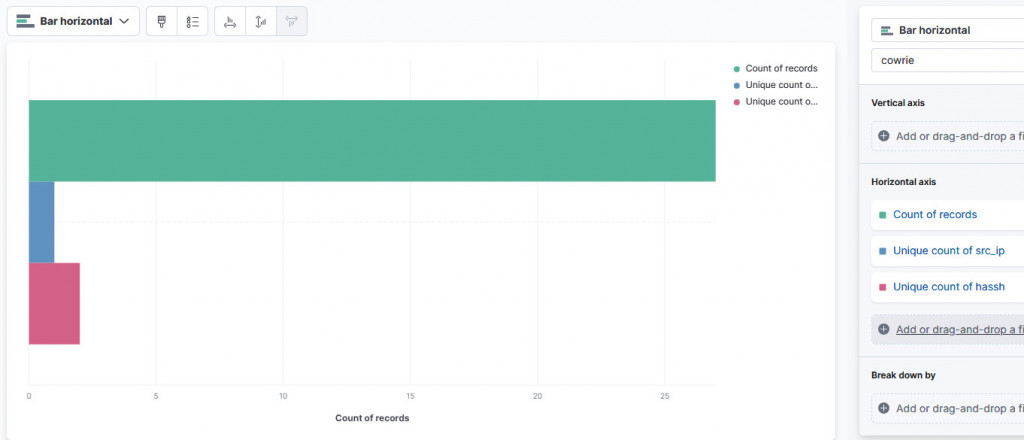Open the cowrie data view selector
The image size is (1024, 440).
pyautogui.click(x=945, y=60)
